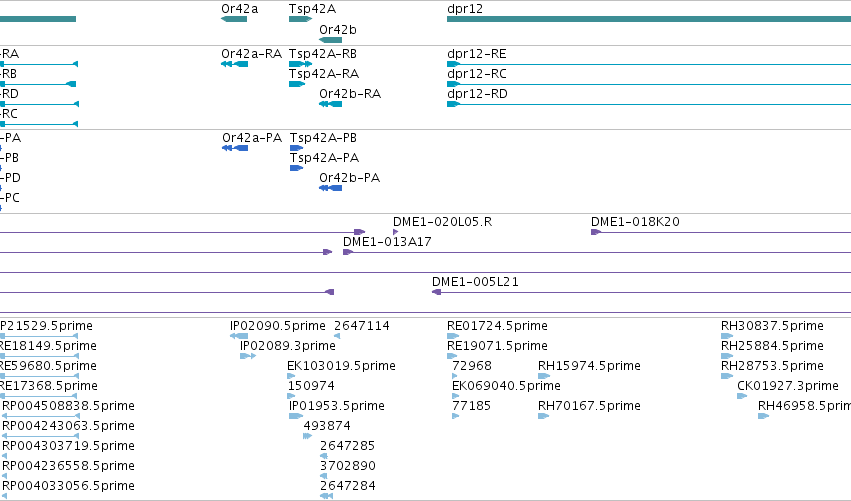Select EST IP01953.5prime
Image resolution: width=851 pixels, height=501 pixels.
(296, 416)
